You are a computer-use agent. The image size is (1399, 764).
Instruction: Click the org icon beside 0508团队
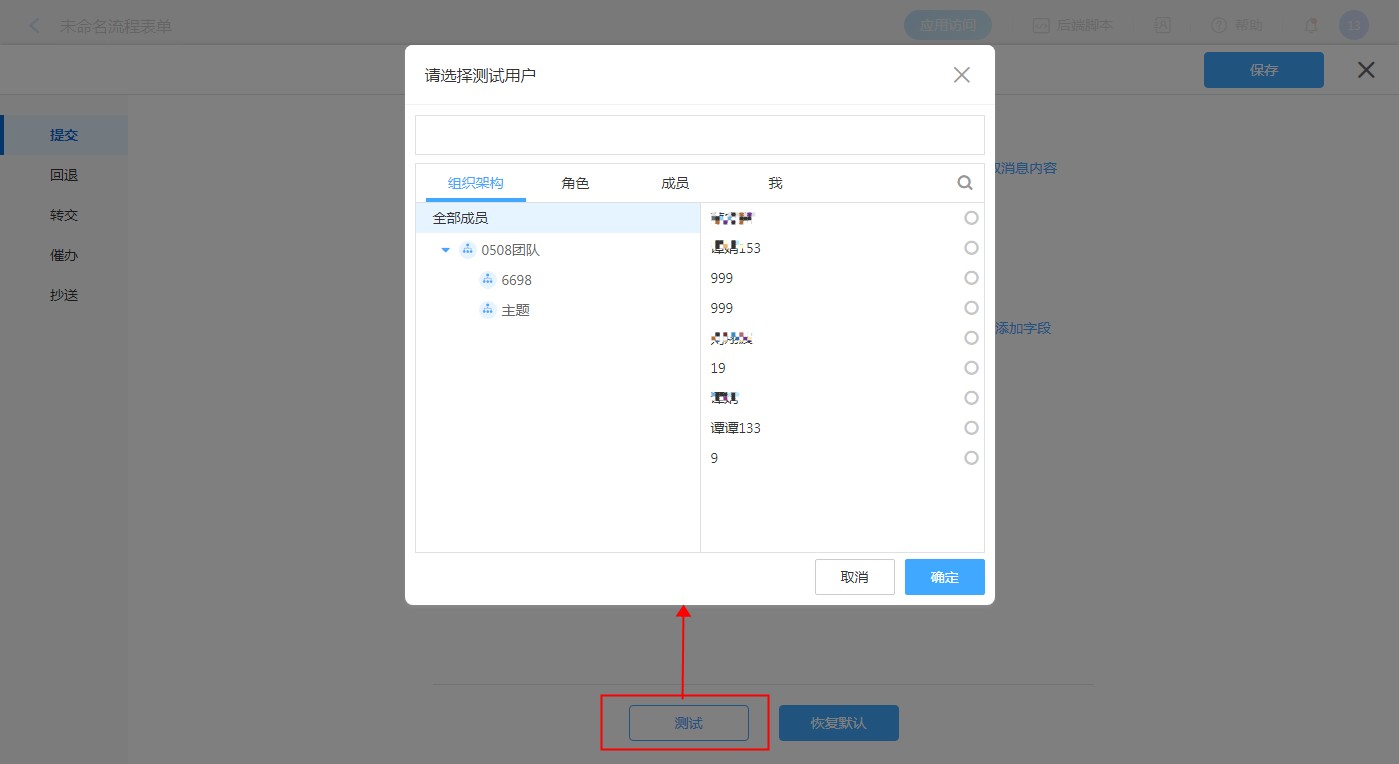tap(467, 250)
